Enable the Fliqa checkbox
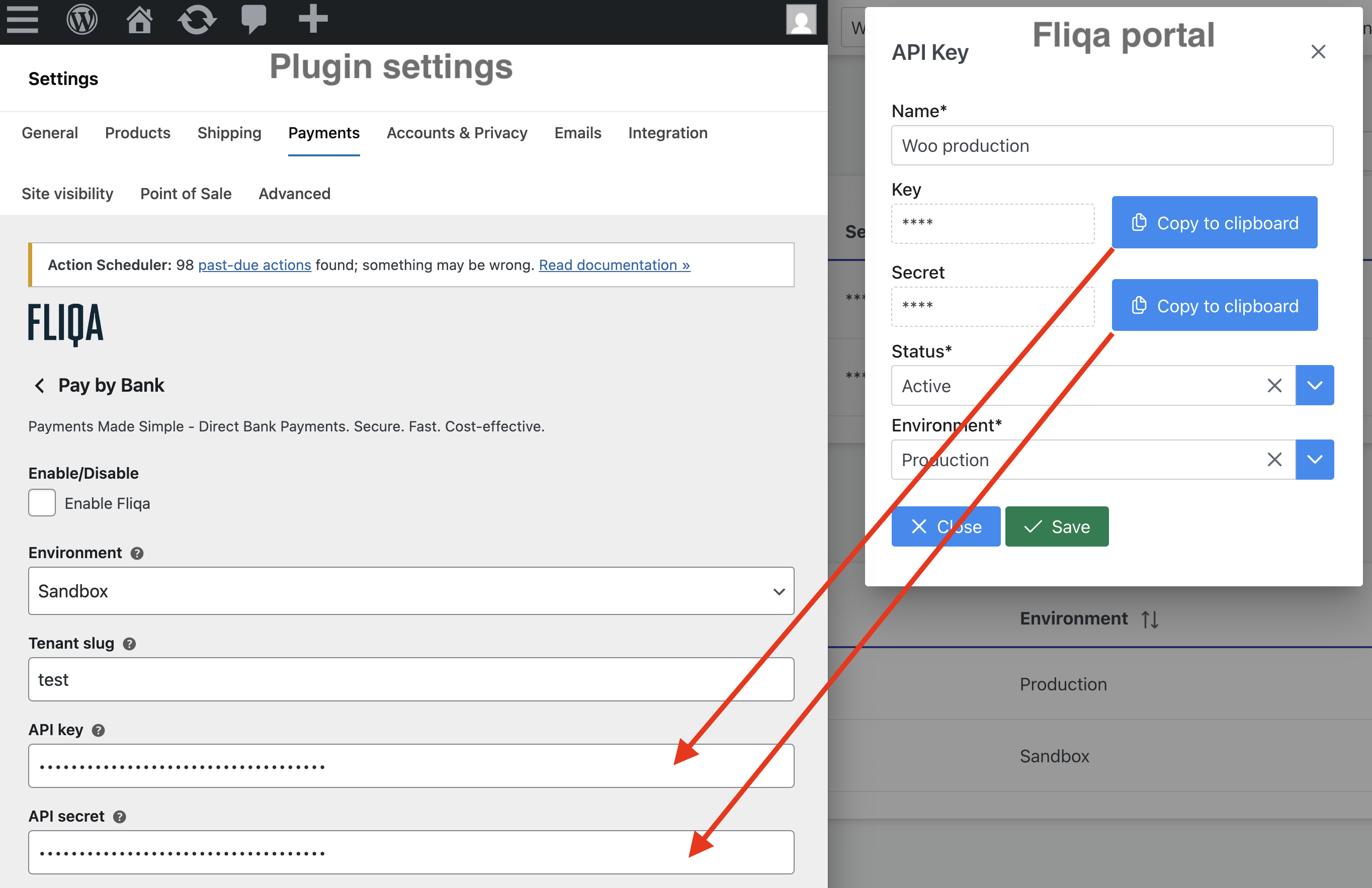Viewport: 1372px width, 888px height. click(42, 503)
